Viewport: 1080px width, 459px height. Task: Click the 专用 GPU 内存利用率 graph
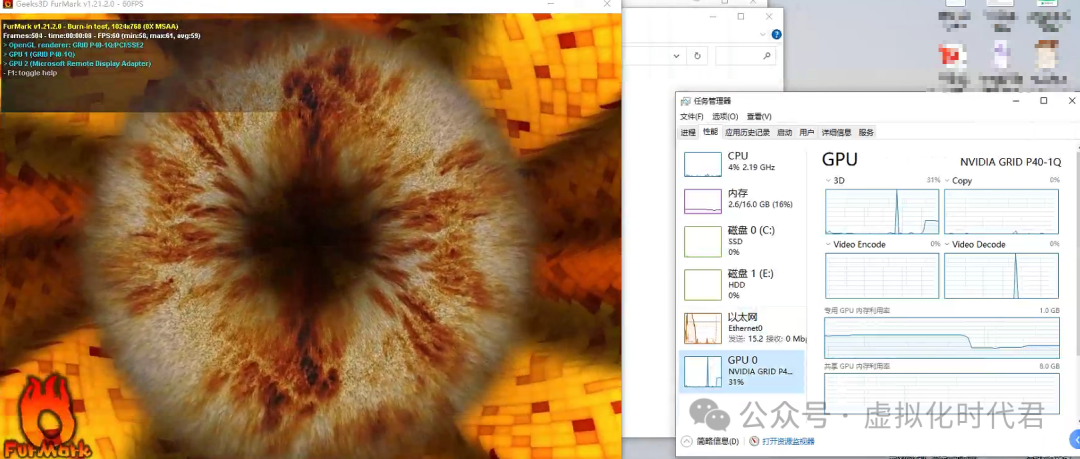(x=942, y=338)
